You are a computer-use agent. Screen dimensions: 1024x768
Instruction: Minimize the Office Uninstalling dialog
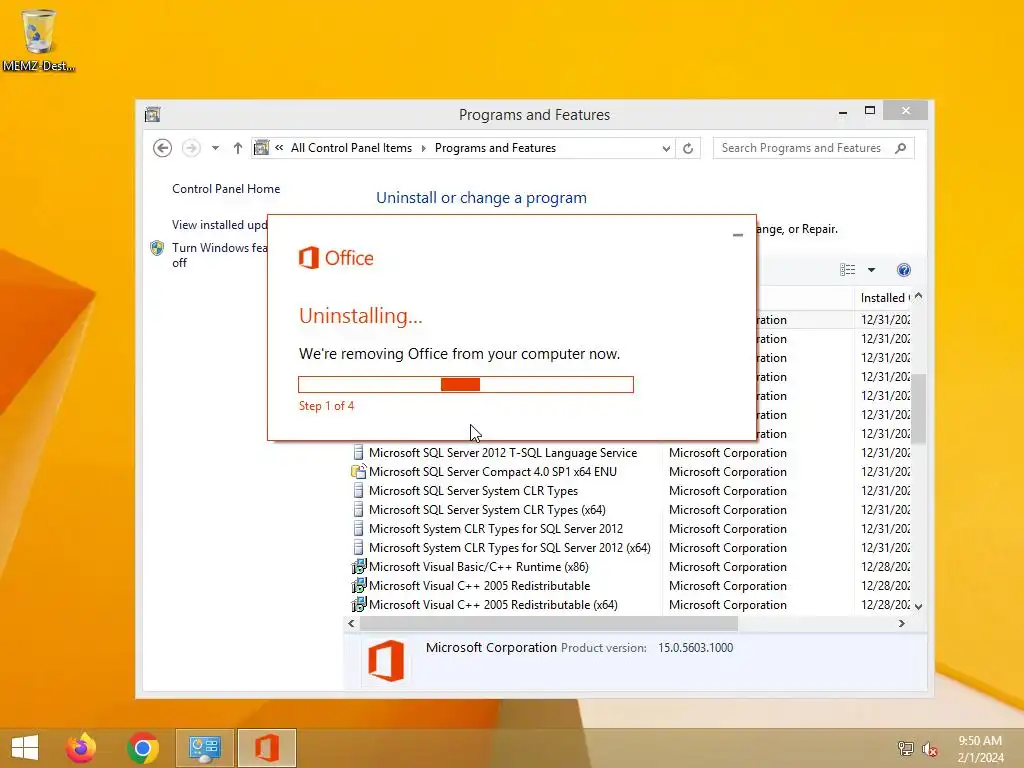[738, 234]
